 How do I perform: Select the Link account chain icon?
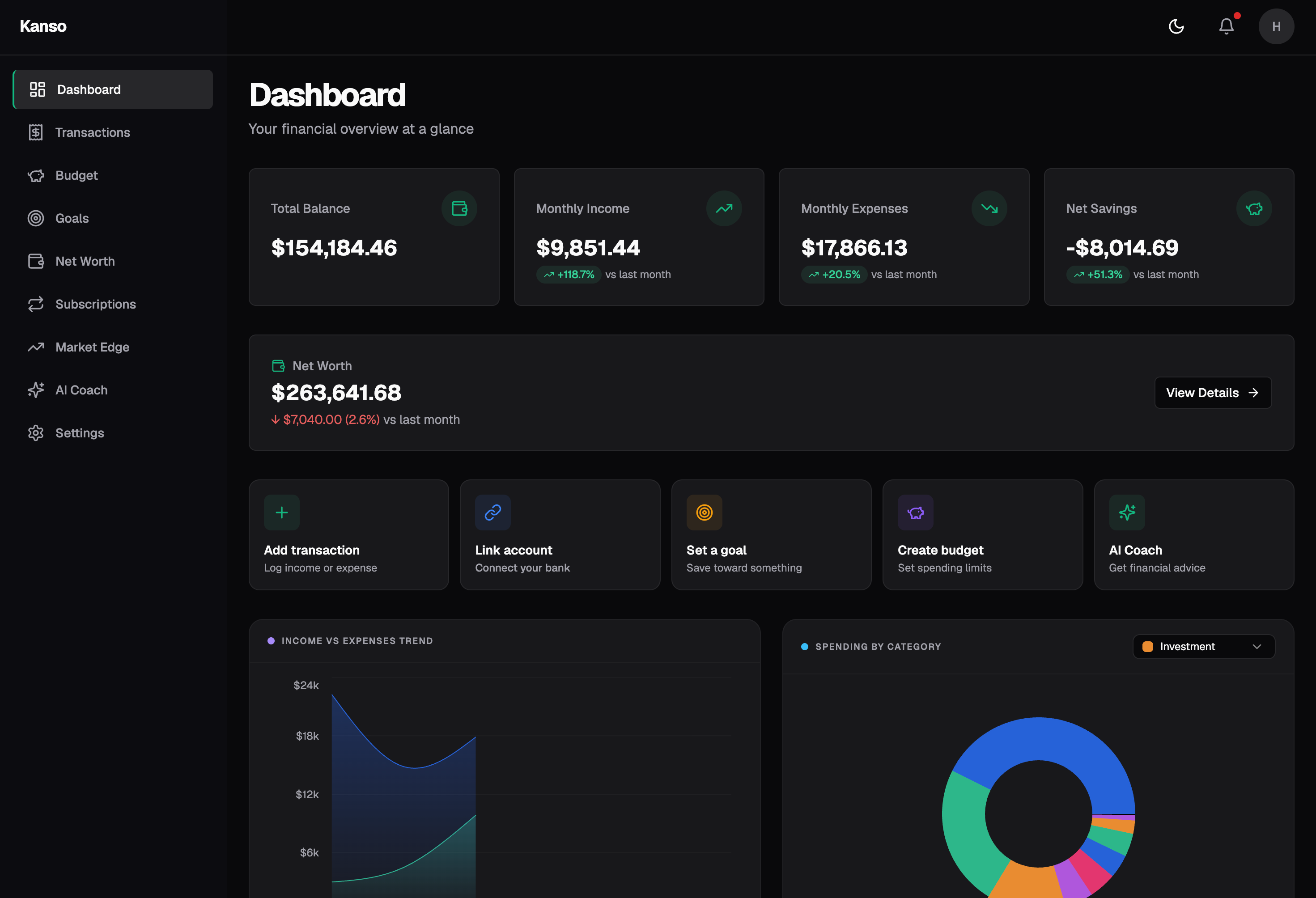point(492,513)
